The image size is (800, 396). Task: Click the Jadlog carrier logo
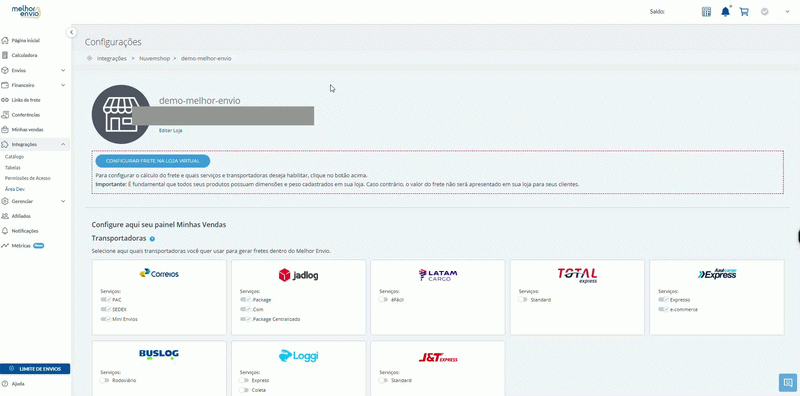tap(298, 275)
